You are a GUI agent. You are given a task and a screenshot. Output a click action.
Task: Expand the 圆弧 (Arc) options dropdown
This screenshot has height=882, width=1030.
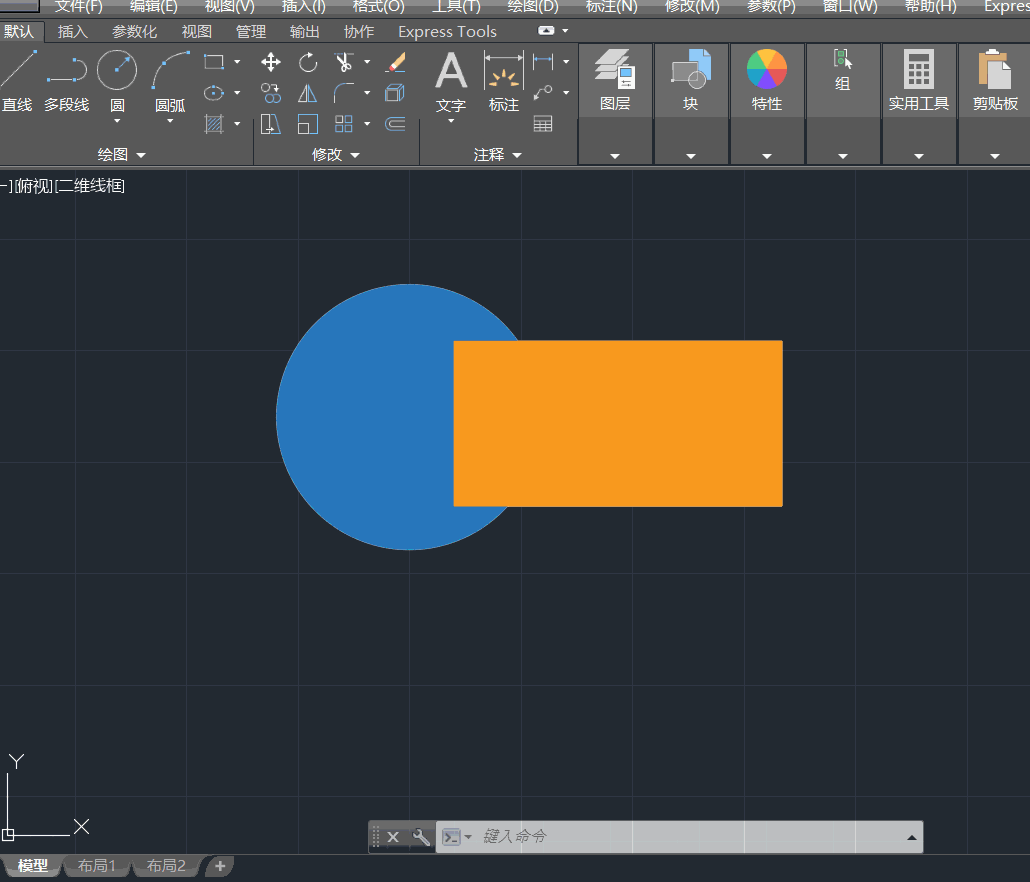point(170,121)
